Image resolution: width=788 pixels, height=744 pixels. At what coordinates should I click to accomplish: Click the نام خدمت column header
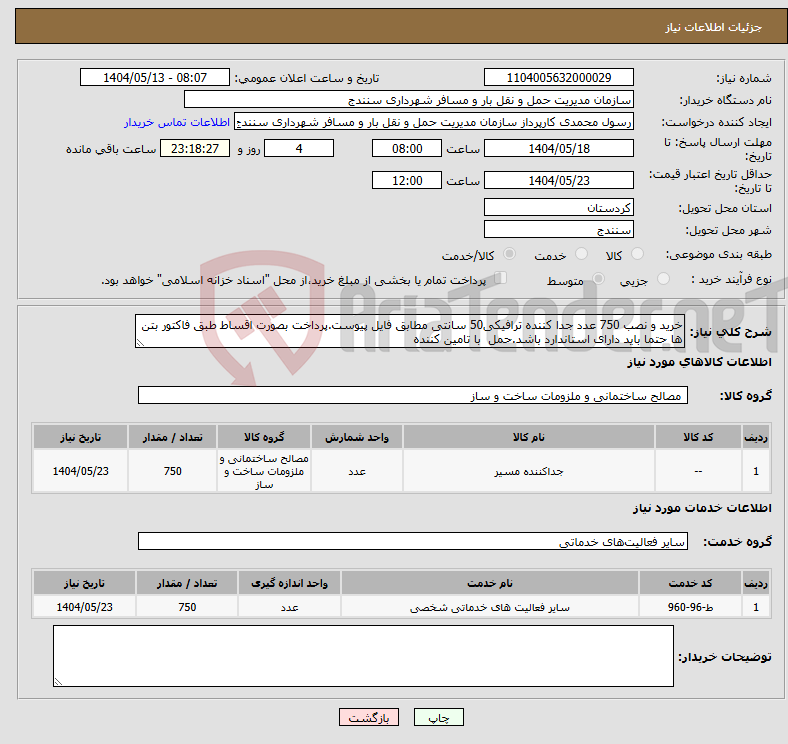point(490,583)
